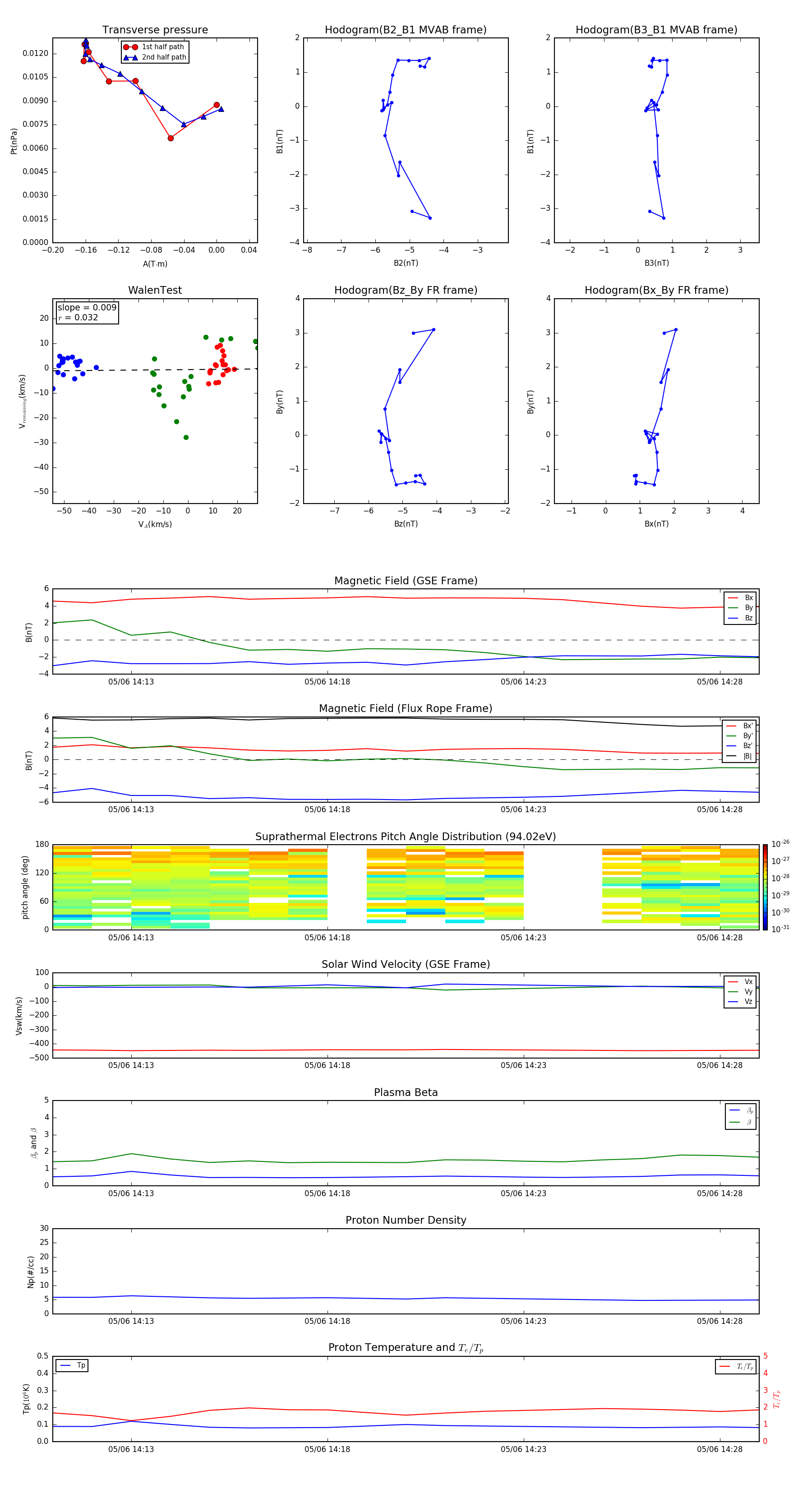
Task: Click the "A(T·m)" x-axis label
Action: pyautogui.click(x=155, y=264)
